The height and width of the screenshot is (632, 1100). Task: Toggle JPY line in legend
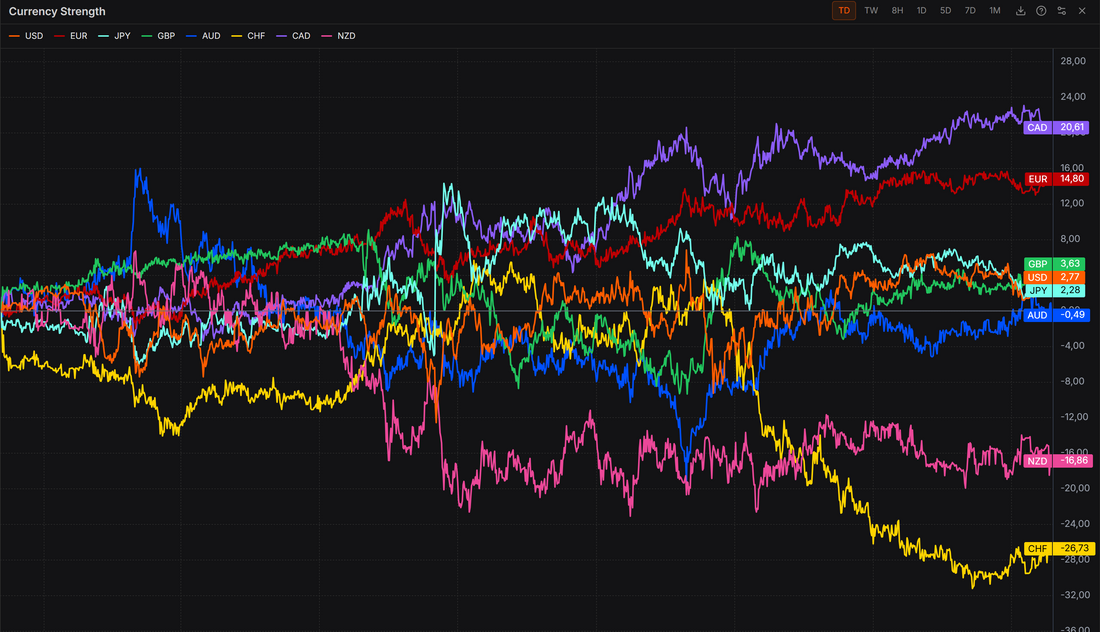(x=114, y=36)
